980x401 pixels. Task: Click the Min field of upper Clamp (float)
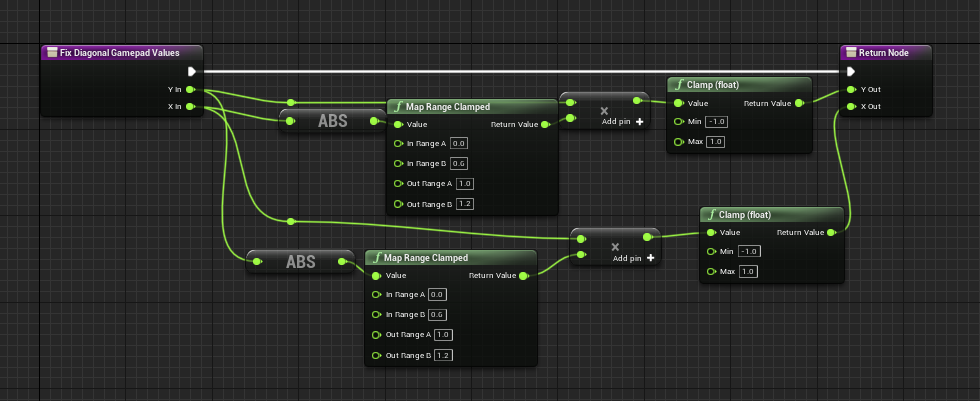(716, 122)
